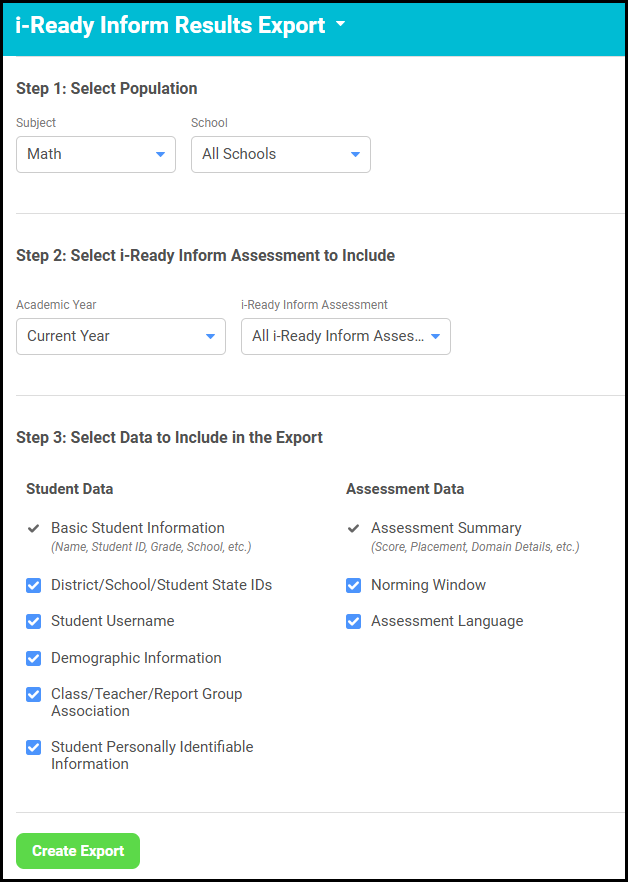
Task: Open the Subject dropdown showing Math
Action: pyautogui.click(x=96, y=154)
